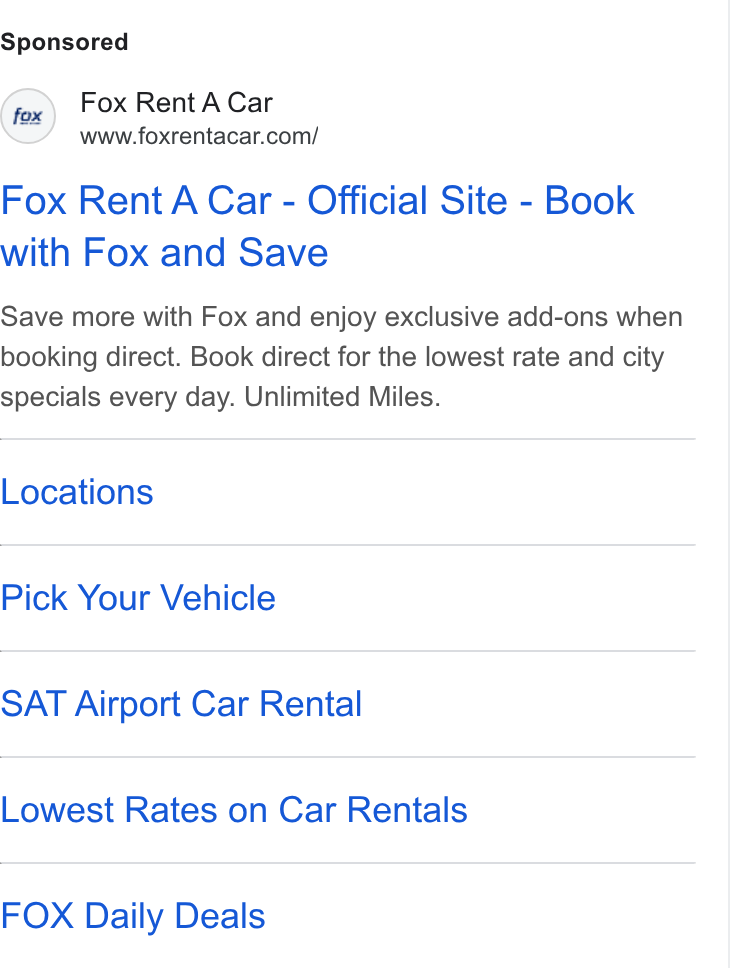Click 'booking direct' in the ad description
The width and height of the screenshot is (730, 968).
[x=91, y=357]
